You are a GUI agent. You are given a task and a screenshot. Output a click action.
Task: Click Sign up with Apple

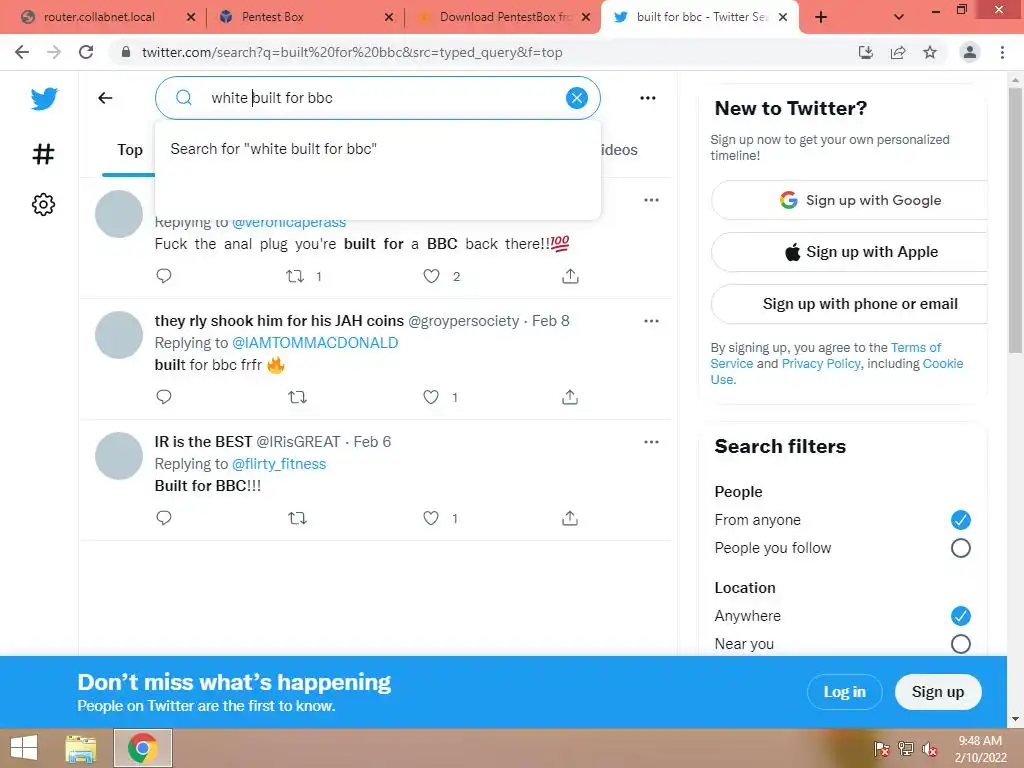850,251
